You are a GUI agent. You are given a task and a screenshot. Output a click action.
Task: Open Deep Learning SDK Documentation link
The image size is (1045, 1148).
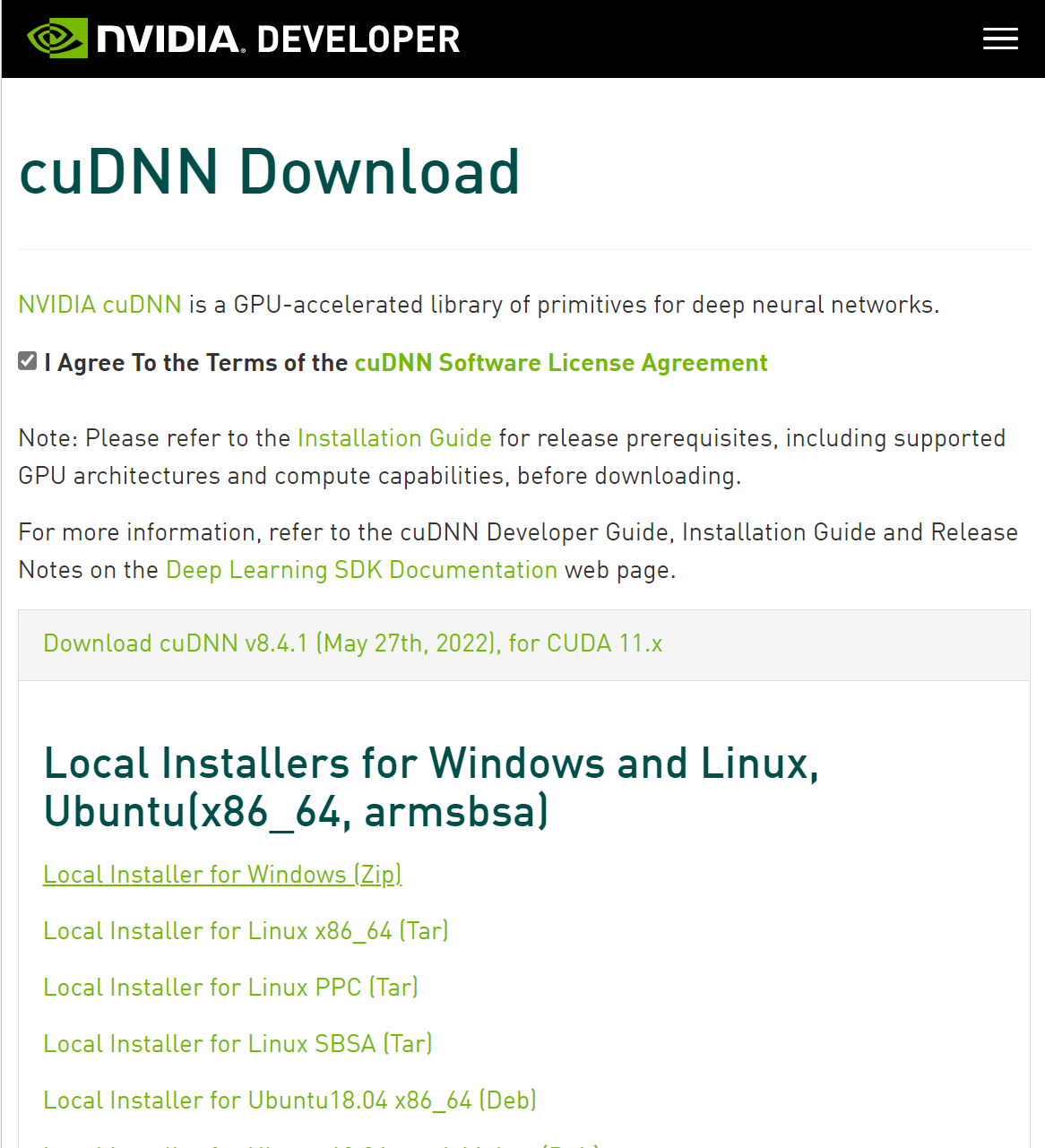click(x=362, y=570)
